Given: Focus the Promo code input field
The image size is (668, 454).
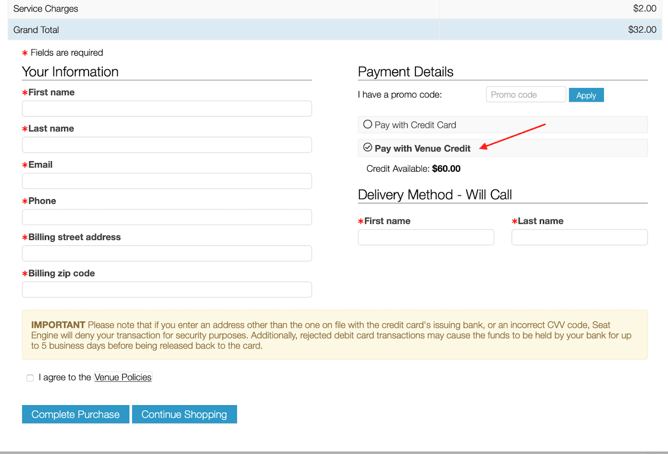Looking at the screenshot, I should pos(525,95).
